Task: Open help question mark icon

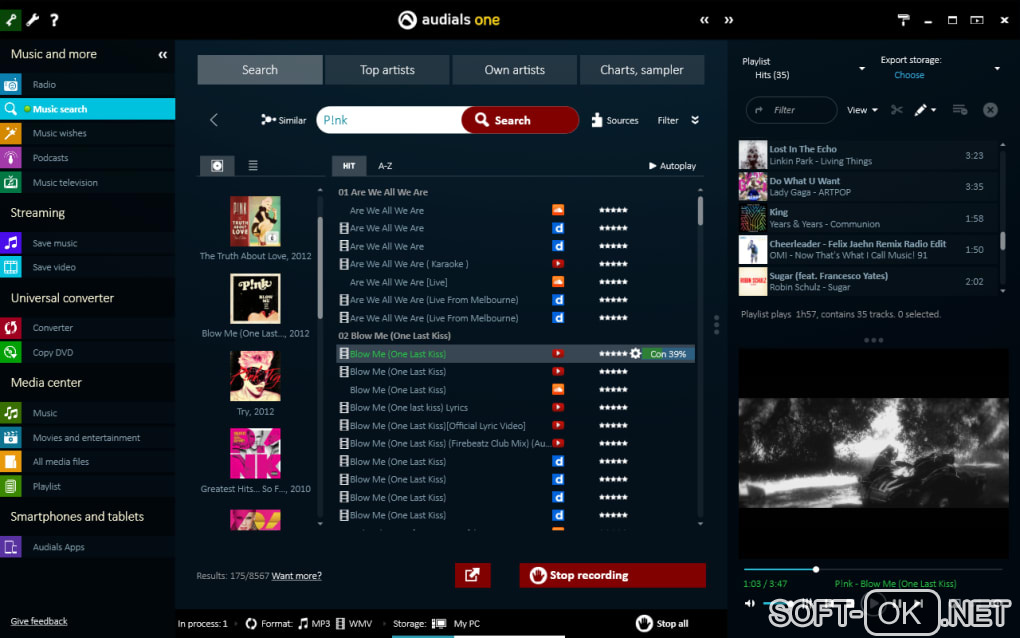Action: point(55,20)
